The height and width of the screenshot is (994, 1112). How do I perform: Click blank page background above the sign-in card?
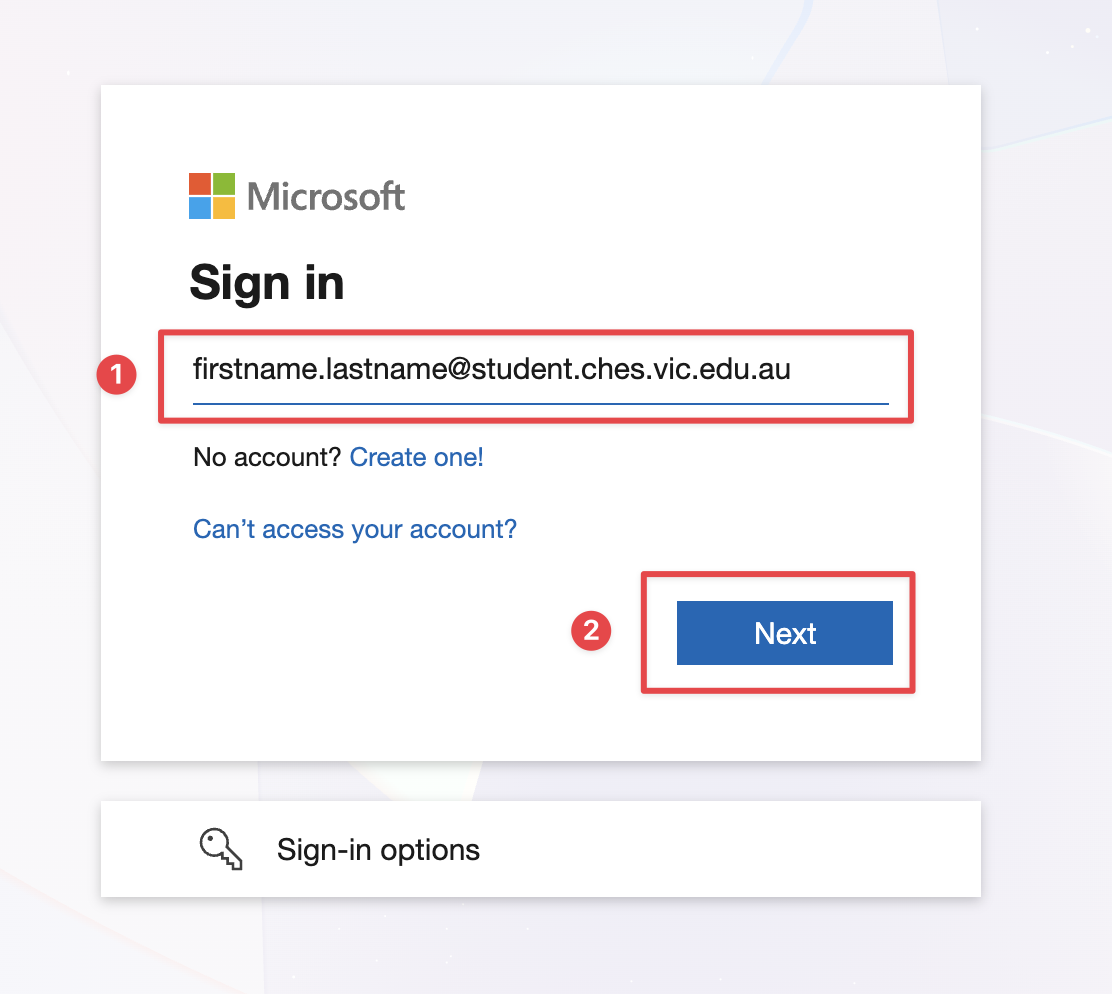click(x=540, y=40)
